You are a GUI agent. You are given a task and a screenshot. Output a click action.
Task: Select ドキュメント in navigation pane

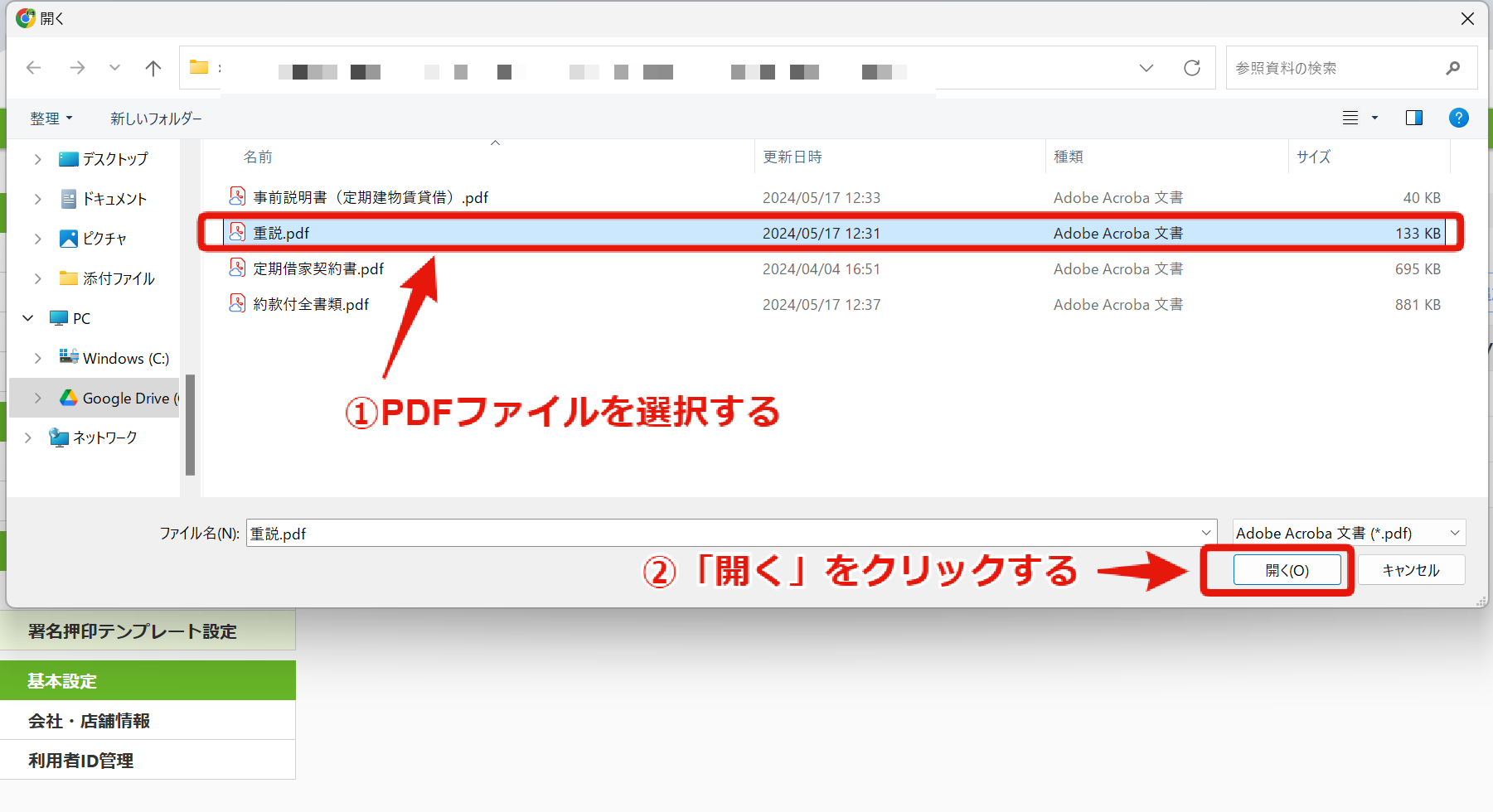pos(104,199)
